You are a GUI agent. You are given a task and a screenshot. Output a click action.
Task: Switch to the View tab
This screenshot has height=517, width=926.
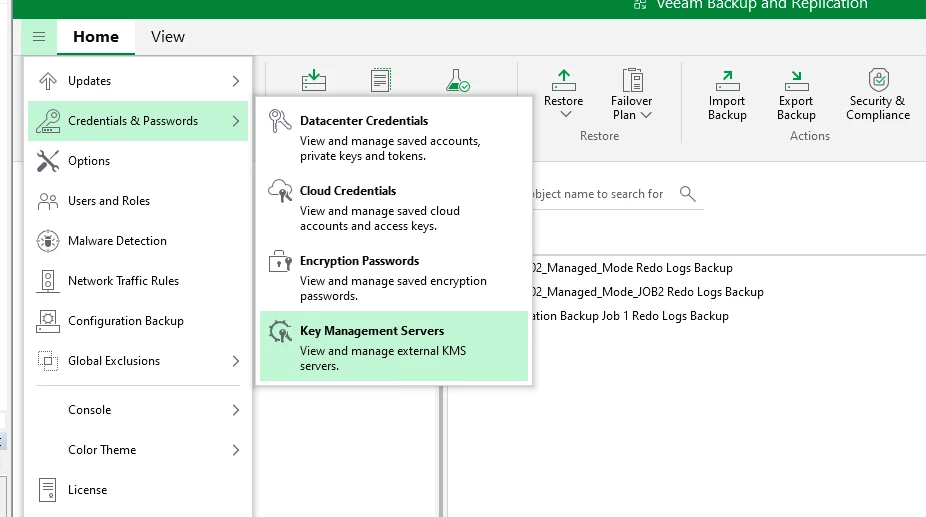click(167, 37)
